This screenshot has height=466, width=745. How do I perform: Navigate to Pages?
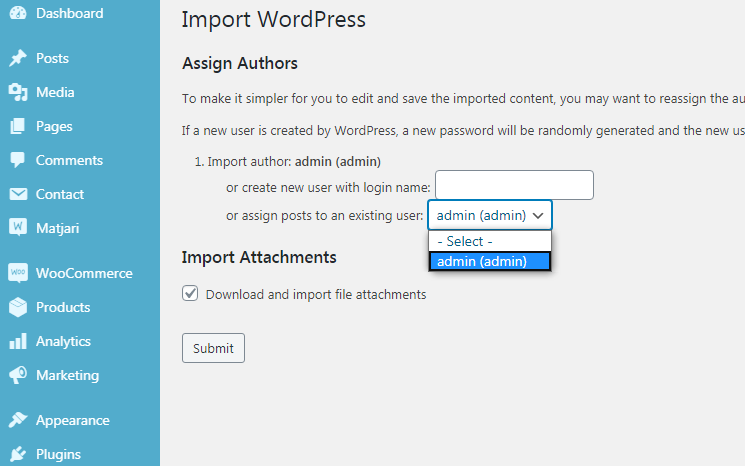[x=54, y=126]
